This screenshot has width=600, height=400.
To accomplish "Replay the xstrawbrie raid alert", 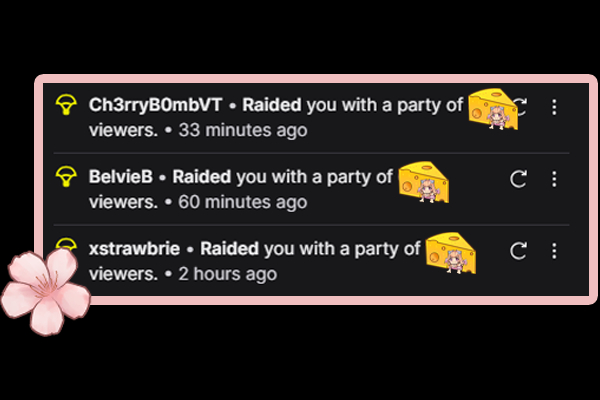I will (518, 251).
